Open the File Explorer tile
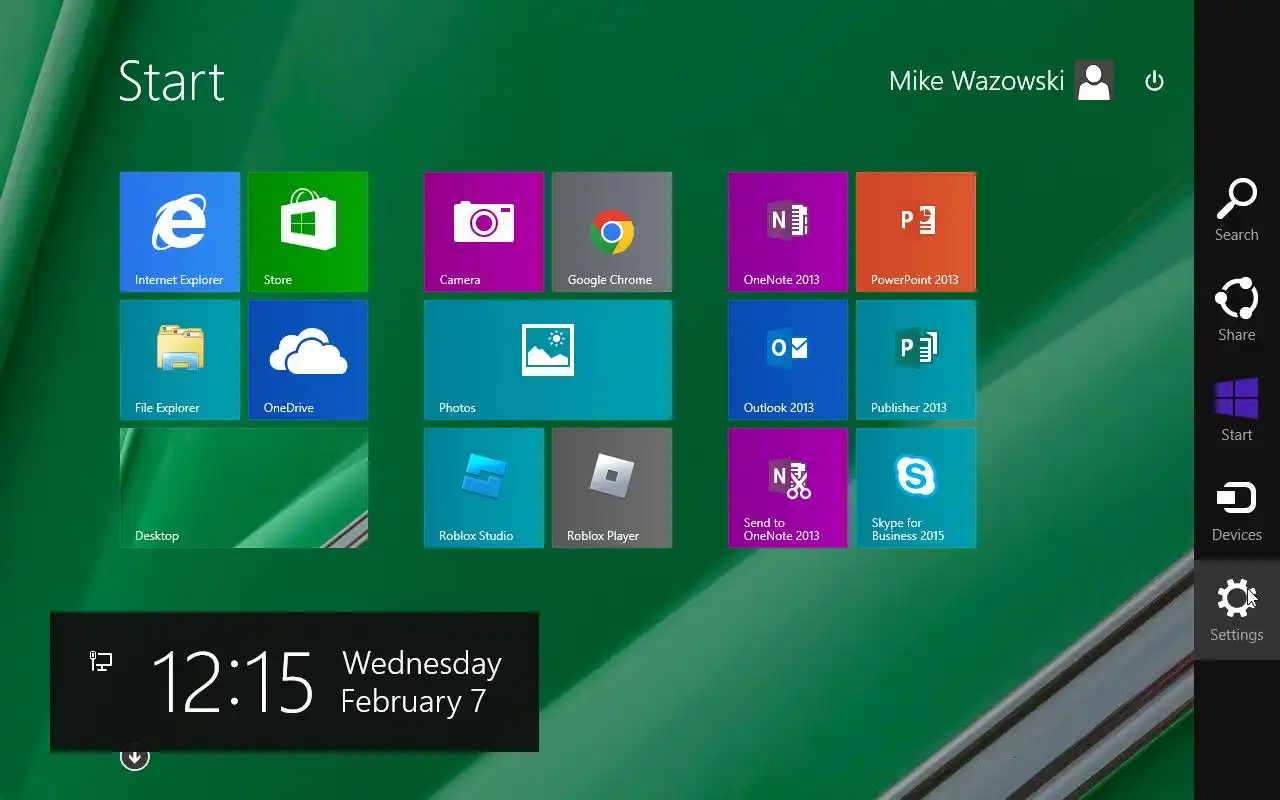 pos(180,360)
